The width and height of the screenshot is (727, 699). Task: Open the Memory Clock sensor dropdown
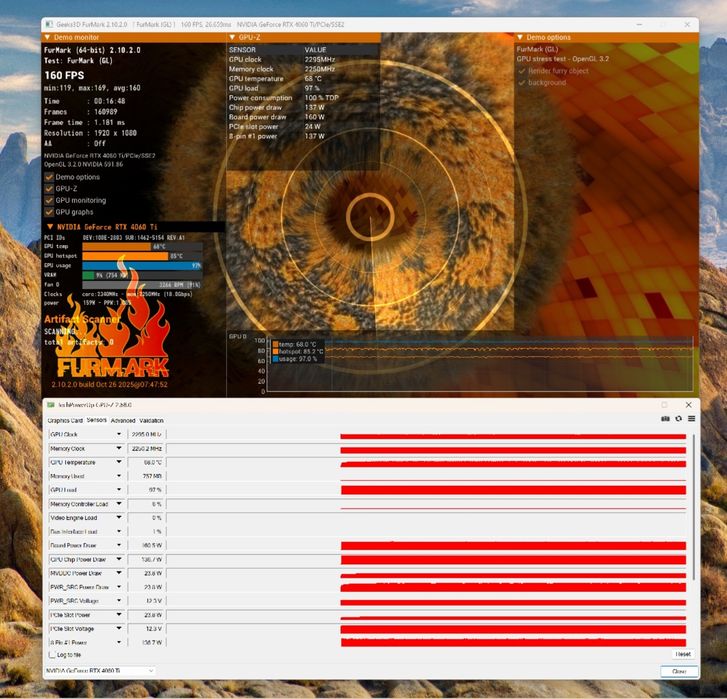119,448
